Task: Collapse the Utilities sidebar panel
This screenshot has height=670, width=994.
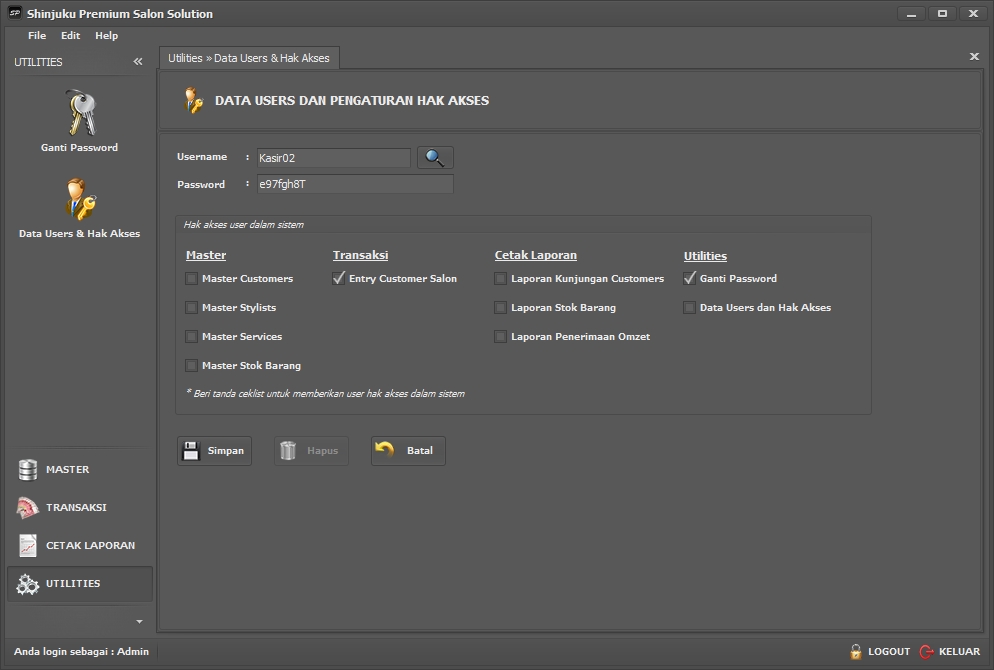Action: click(x=138, y=62)
